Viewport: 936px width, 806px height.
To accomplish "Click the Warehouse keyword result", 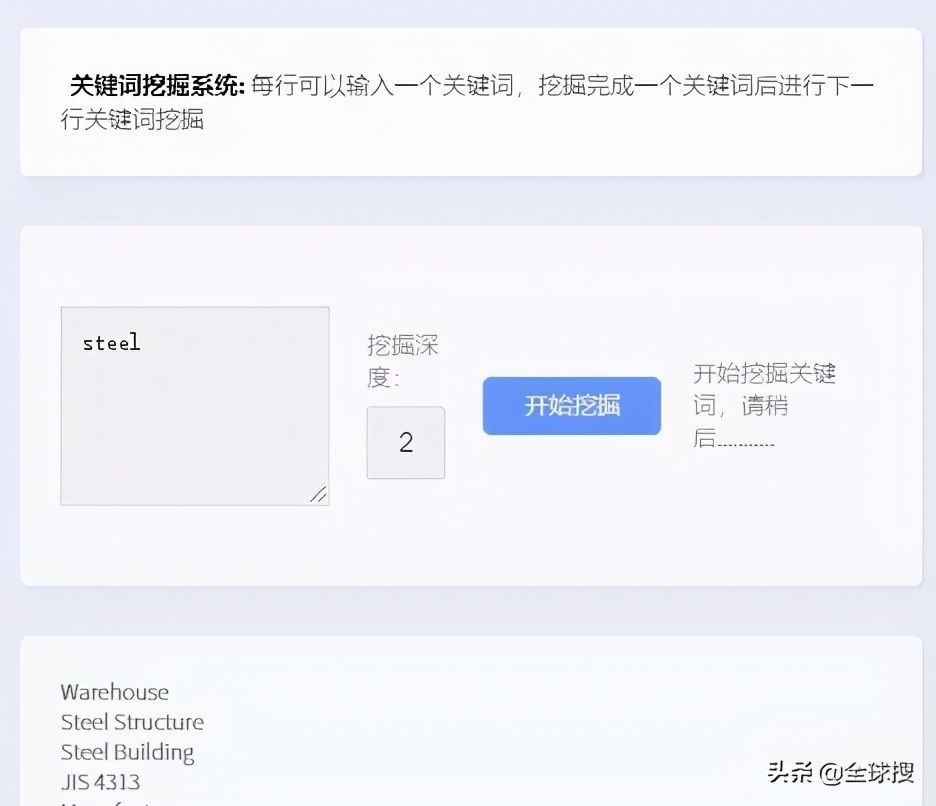I will click(x=113, y=691).
